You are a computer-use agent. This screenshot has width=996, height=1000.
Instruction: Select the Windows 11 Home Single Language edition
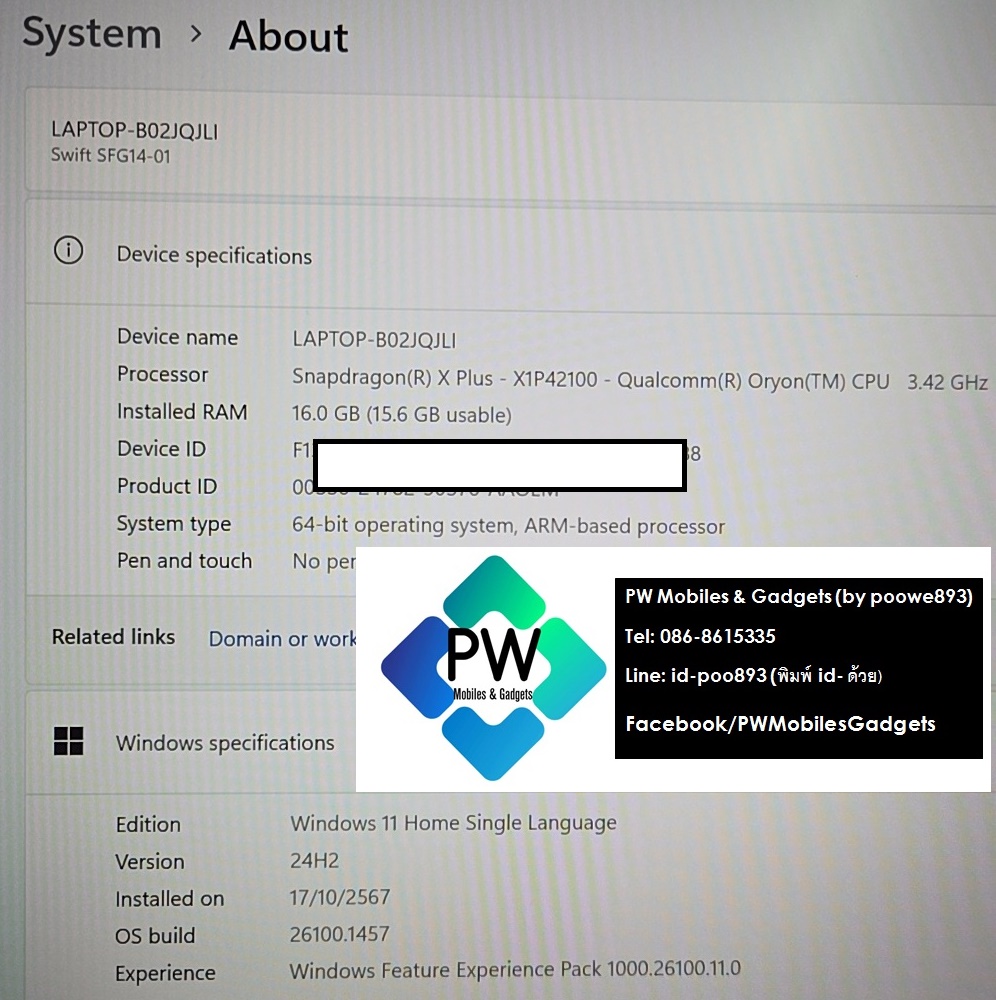[x=453, y=823]
